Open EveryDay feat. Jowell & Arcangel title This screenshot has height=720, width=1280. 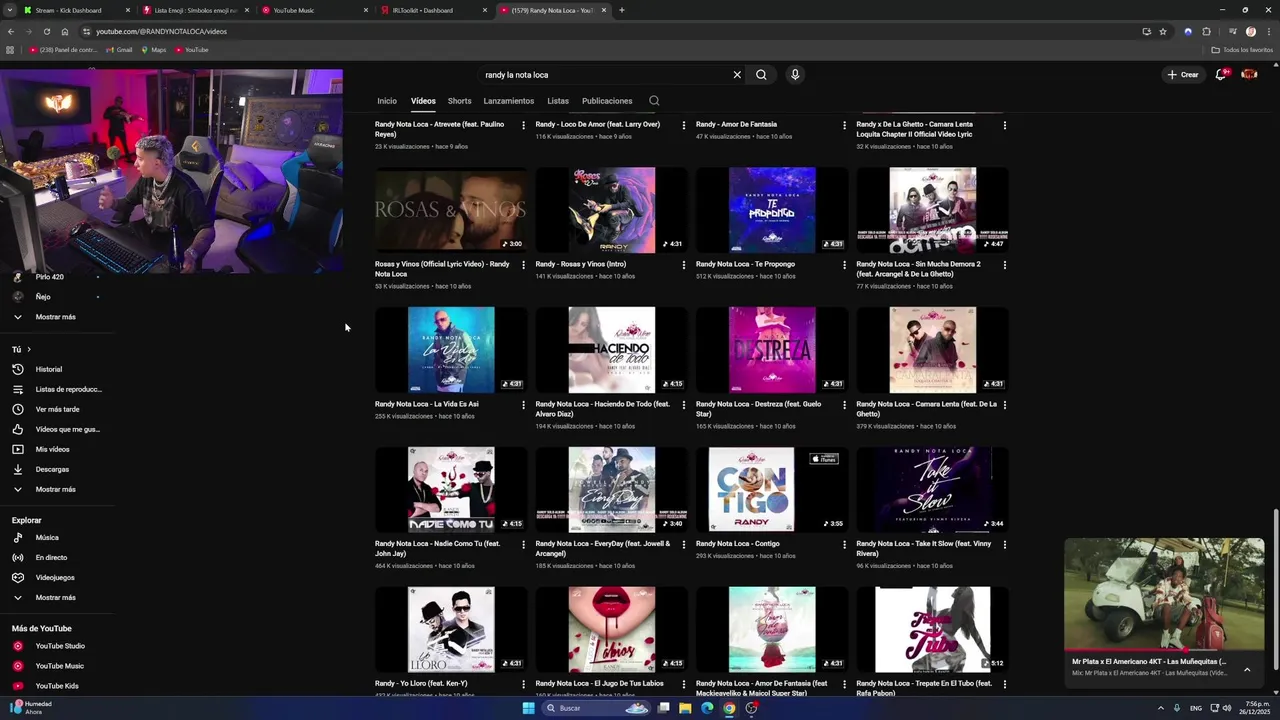pos(602,549)
